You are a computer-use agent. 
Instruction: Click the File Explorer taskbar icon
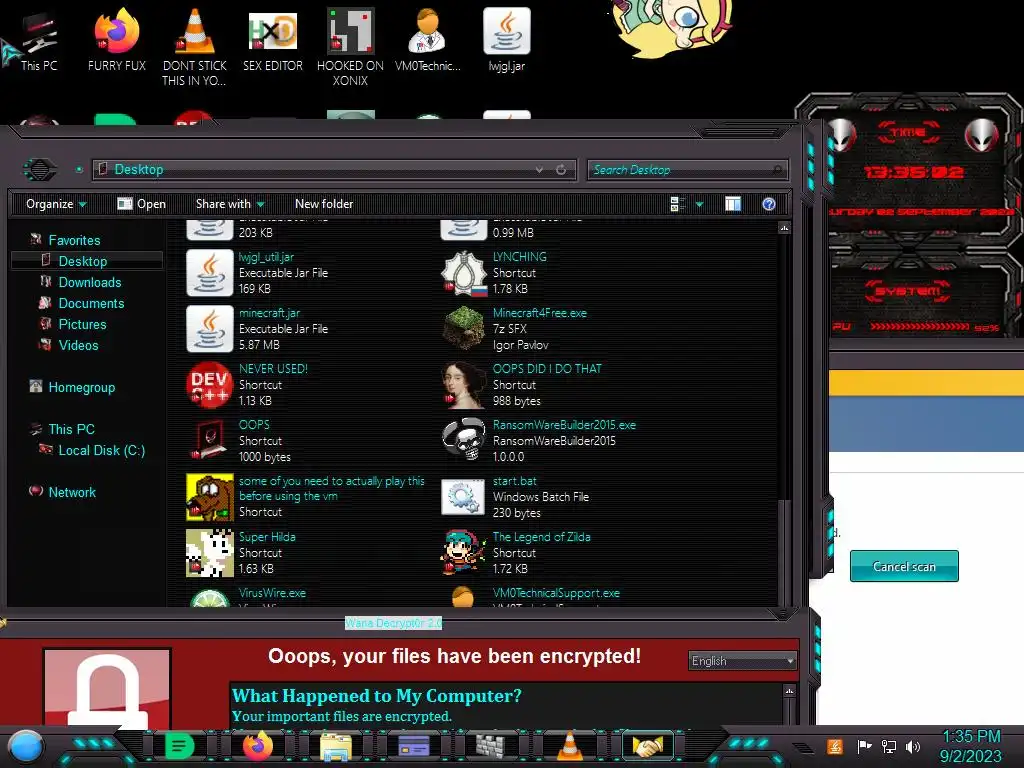tap(336, 747)
